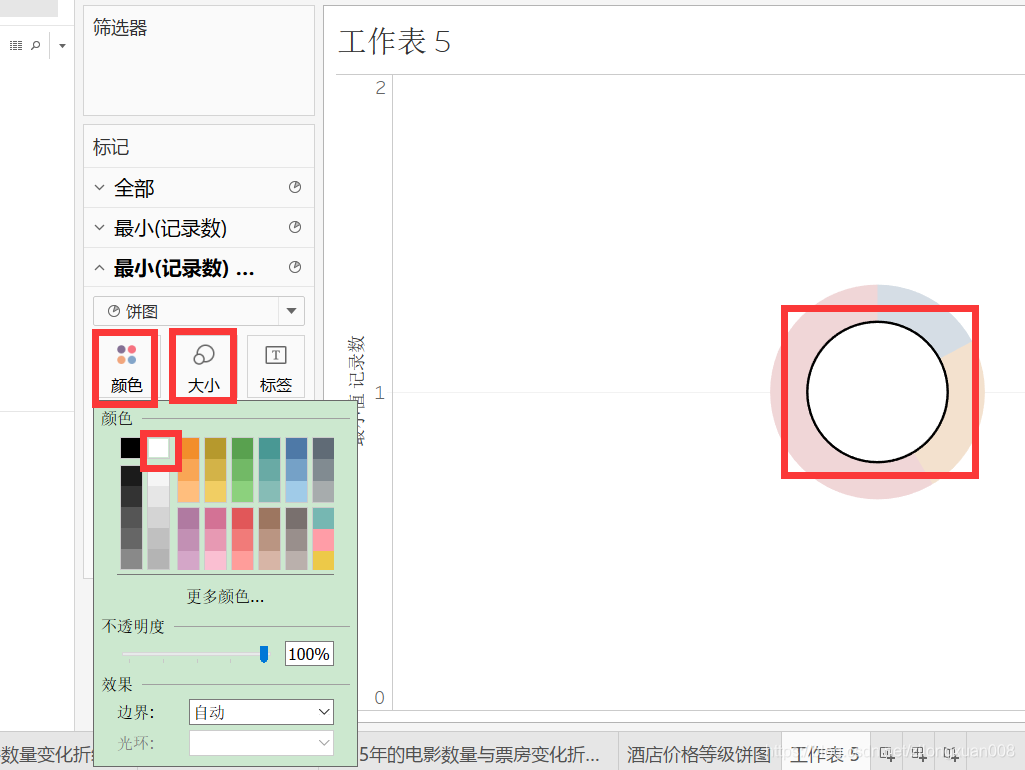
Task: Choose the darkest purple swatch
Action: pyautogui.click(x=189, y=519)
